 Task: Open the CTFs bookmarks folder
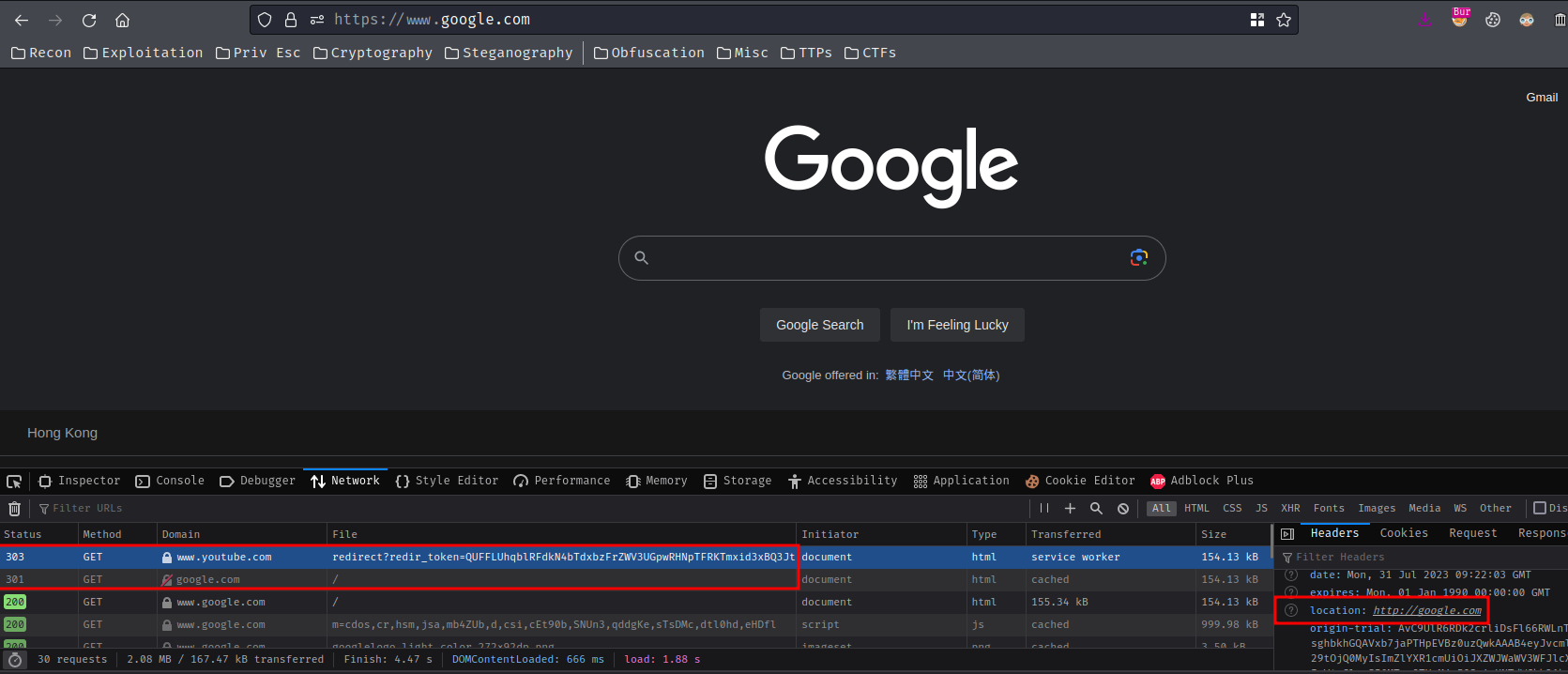click(870, 54)
